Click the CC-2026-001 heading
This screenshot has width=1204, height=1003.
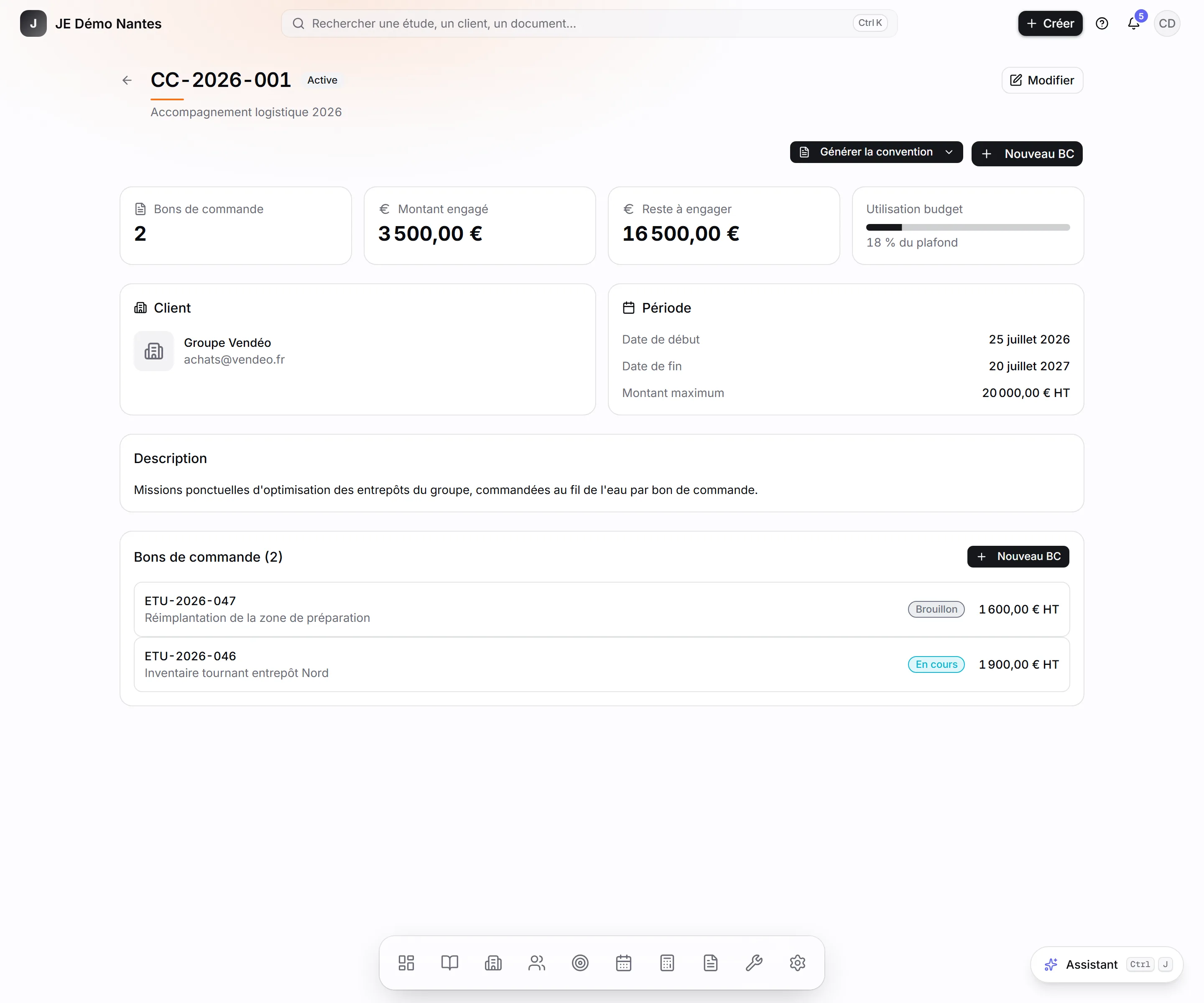[221, 80]
